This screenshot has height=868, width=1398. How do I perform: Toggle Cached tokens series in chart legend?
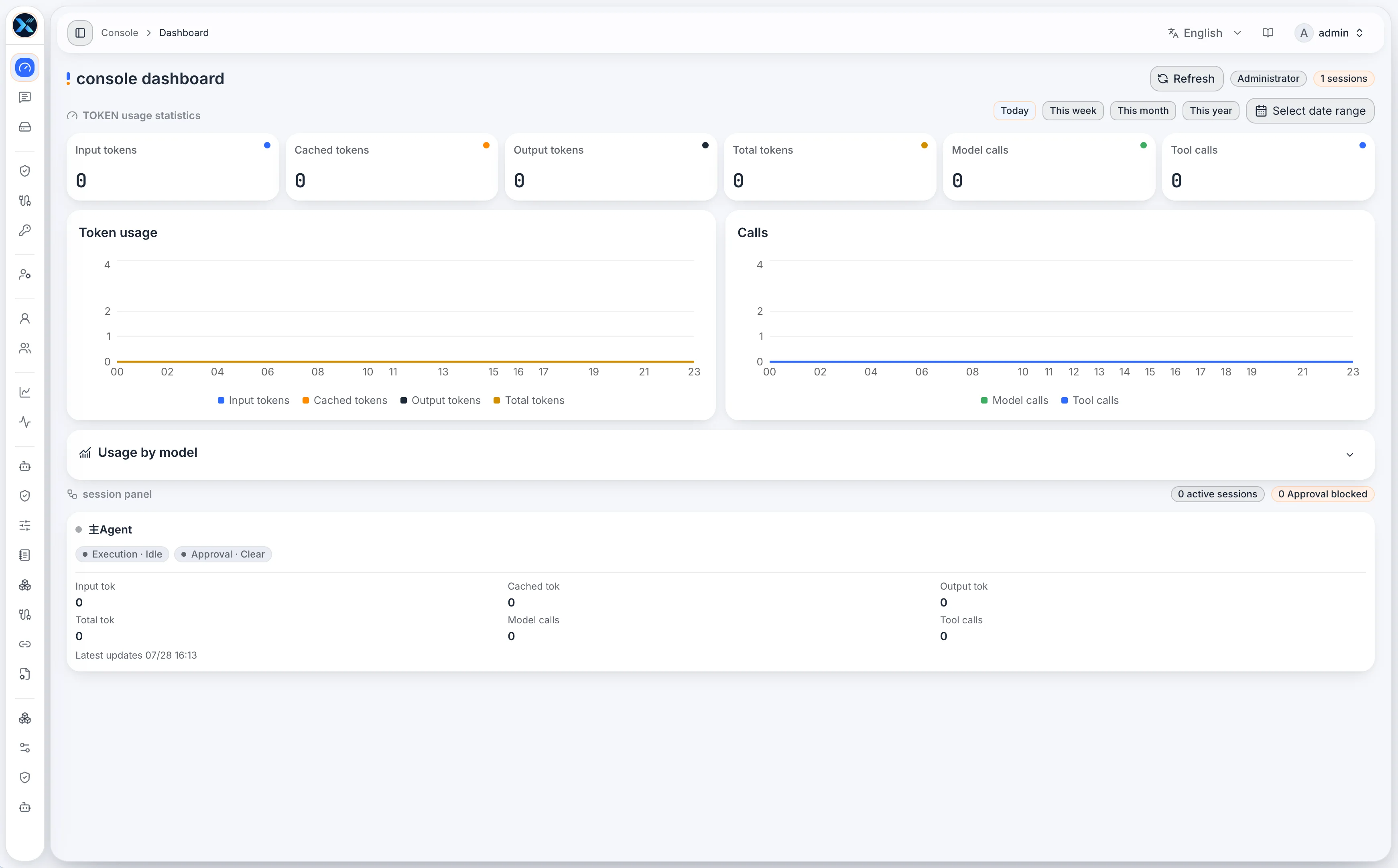(344, 400)
